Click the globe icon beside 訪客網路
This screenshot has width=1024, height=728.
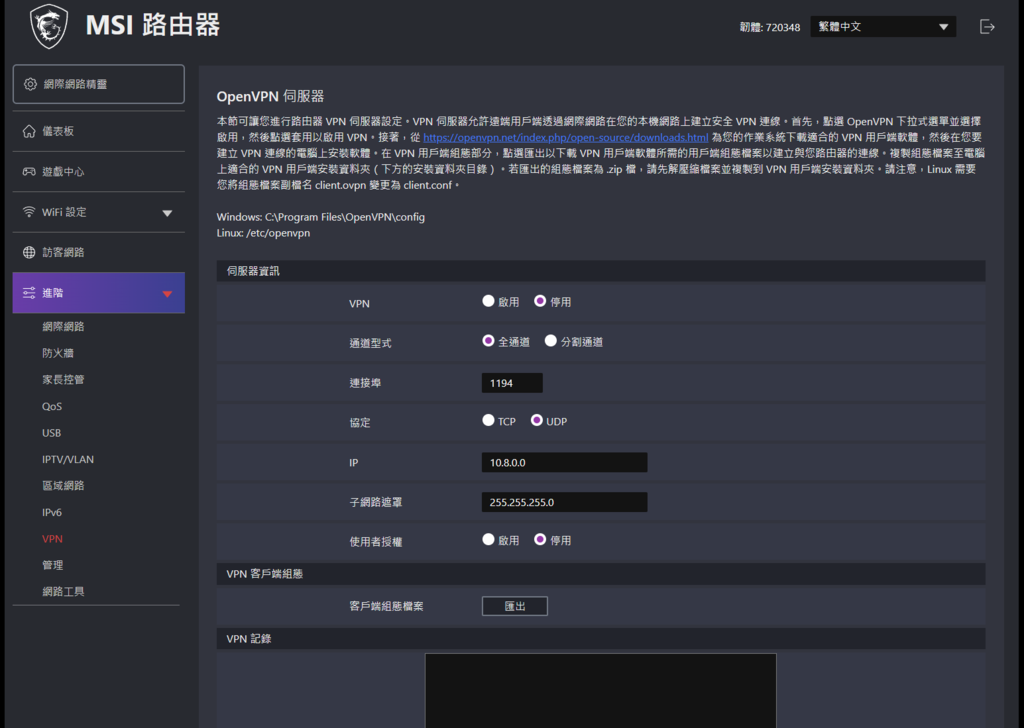coord(29,252)
